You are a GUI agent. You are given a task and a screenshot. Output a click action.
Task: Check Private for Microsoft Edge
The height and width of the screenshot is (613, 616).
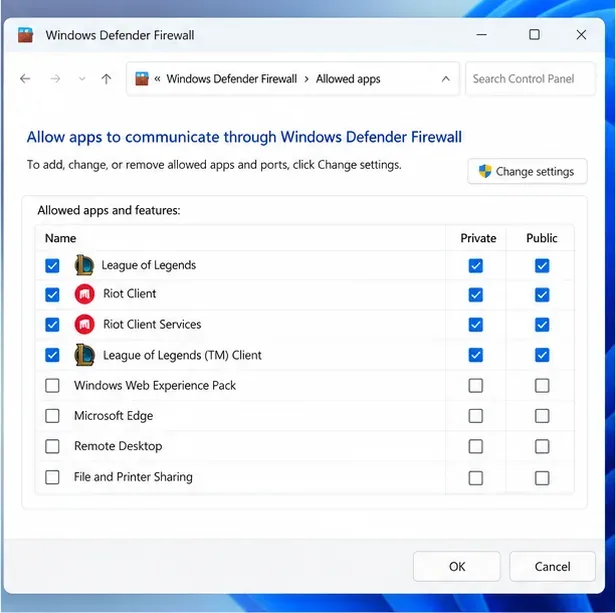click(475, 416)
